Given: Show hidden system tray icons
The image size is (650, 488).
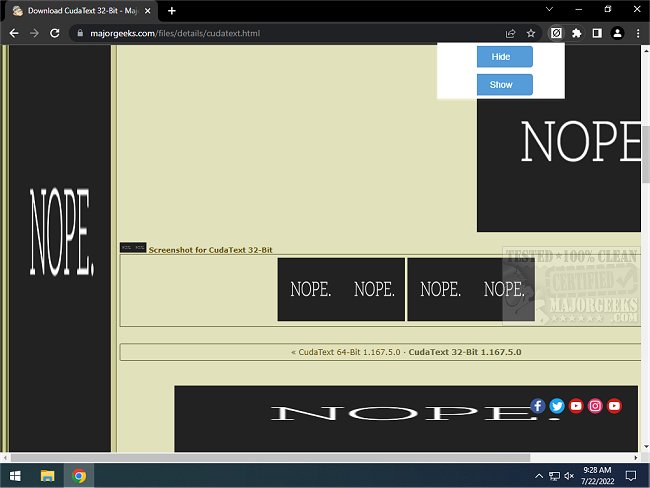Looking at the screenshot, I should coord(540,476).
